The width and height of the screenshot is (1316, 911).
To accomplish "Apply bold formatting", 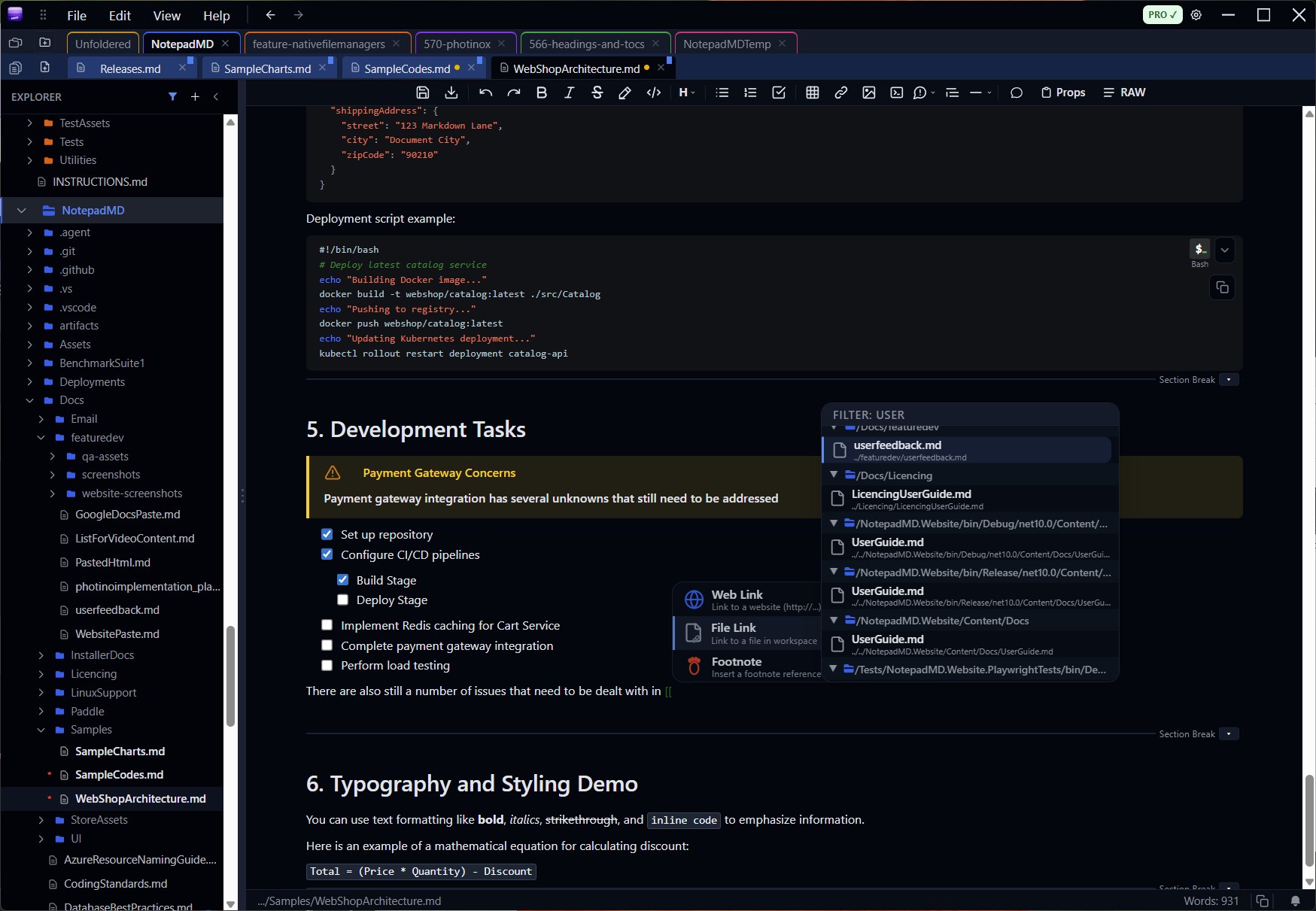I will click(541, 93).
